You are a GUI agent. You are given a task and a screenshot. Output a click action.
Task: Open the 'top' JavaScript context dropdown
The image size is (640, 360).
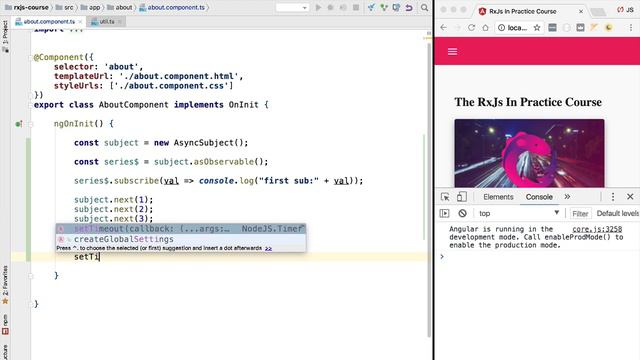[x=519, y=213]
